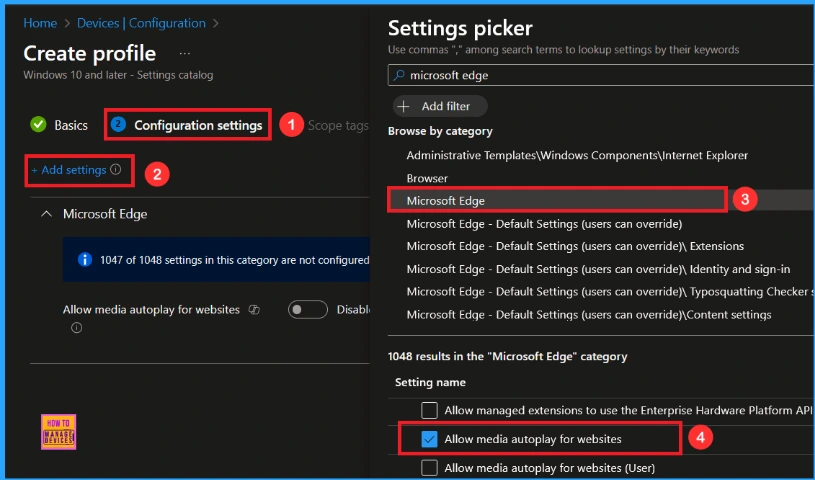The height and width of the screenshot is (480, 815).
Task: Click the search magnifier icon
Action: pyautogui.click(x=399, y=75)
